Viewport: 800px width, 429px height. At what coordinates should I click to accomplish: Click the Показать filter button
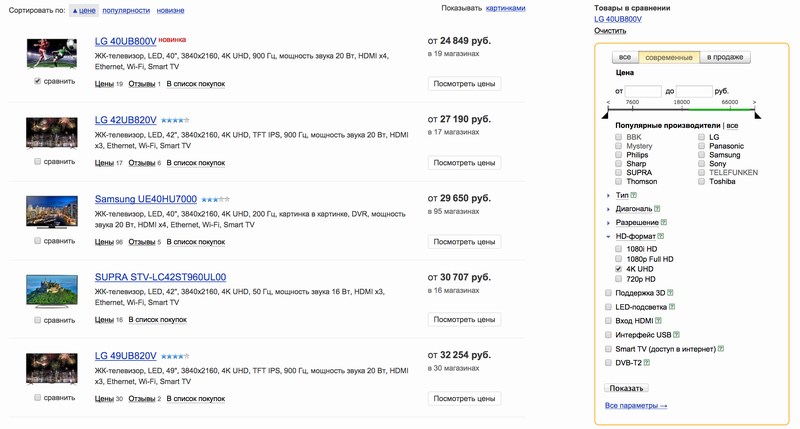[x=627, y=388]
